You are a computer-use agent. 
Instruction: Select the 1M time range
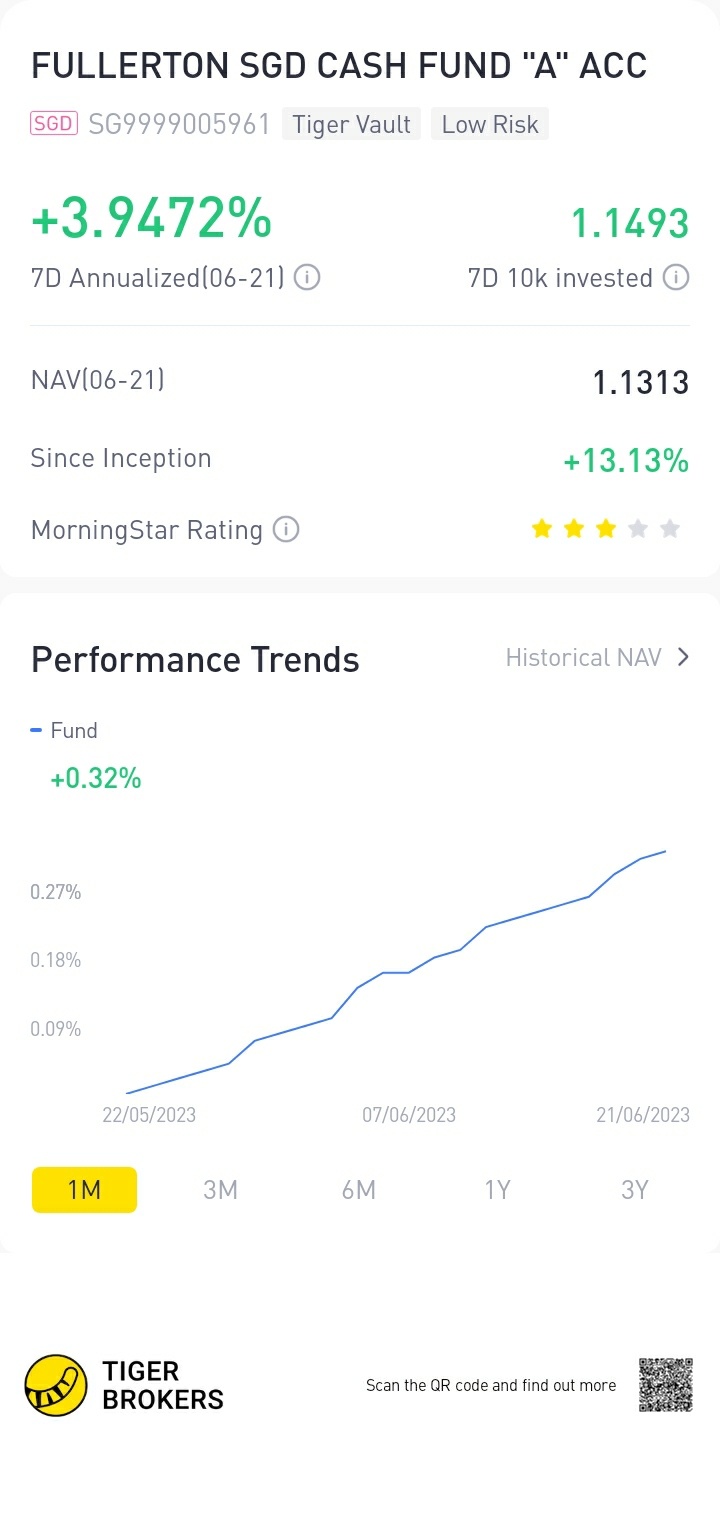click(84, 1189)
